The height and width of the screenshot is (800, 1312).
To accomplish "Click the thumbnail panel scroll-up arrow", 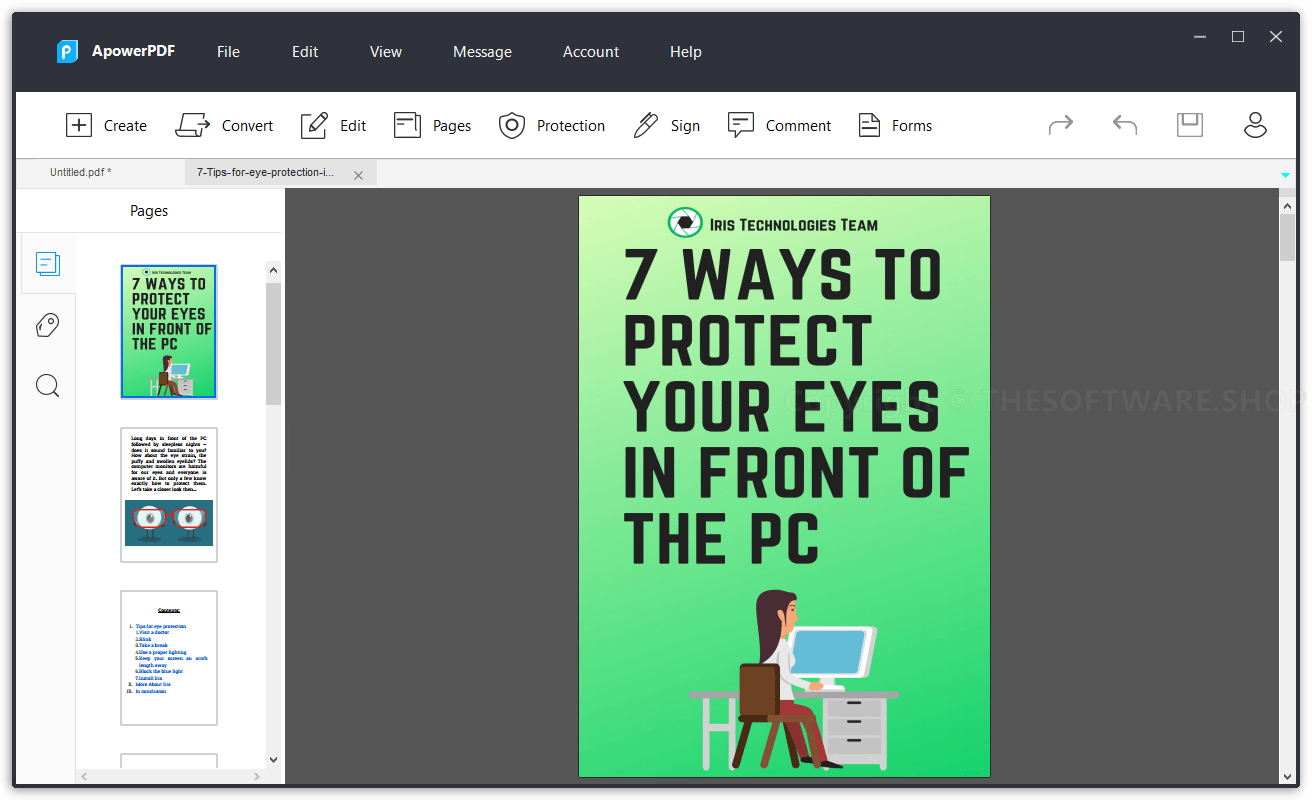I will point(274,270).
